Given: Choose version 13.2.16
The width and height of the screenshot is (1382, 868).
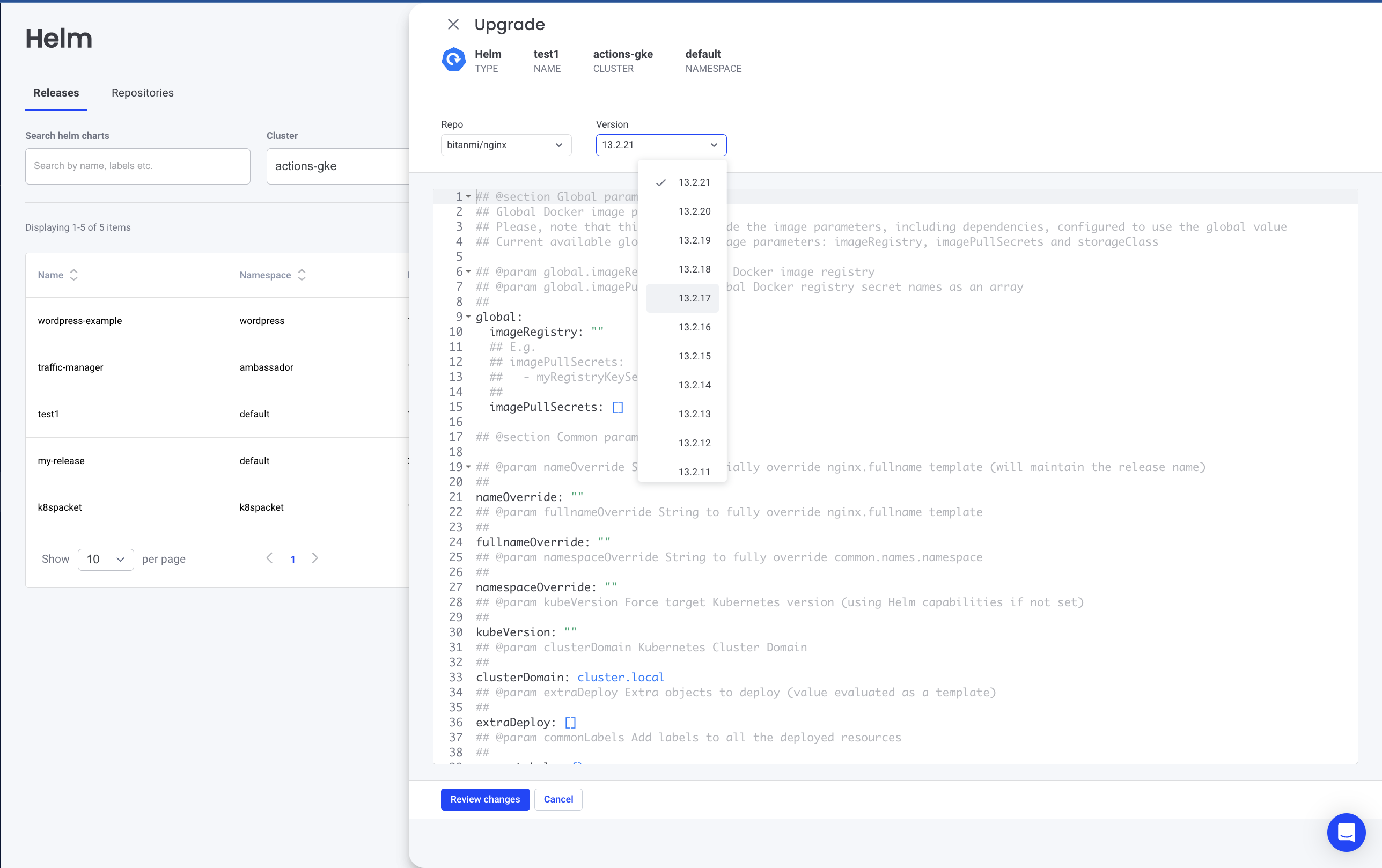Looking at the screenshot, I should tap(682, 327).
